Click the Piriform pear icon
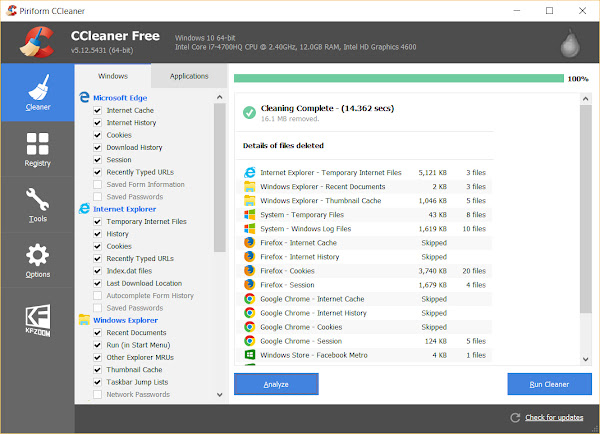600x434 pixels. tap(570, 43)
